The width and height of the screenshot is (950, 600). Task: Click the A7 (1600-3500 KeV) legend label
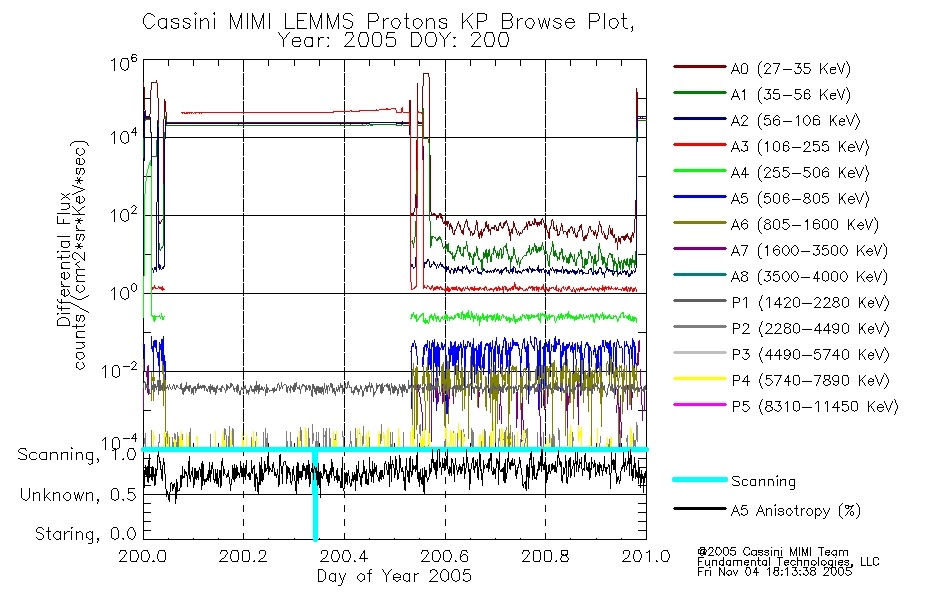tap(809, 251)
